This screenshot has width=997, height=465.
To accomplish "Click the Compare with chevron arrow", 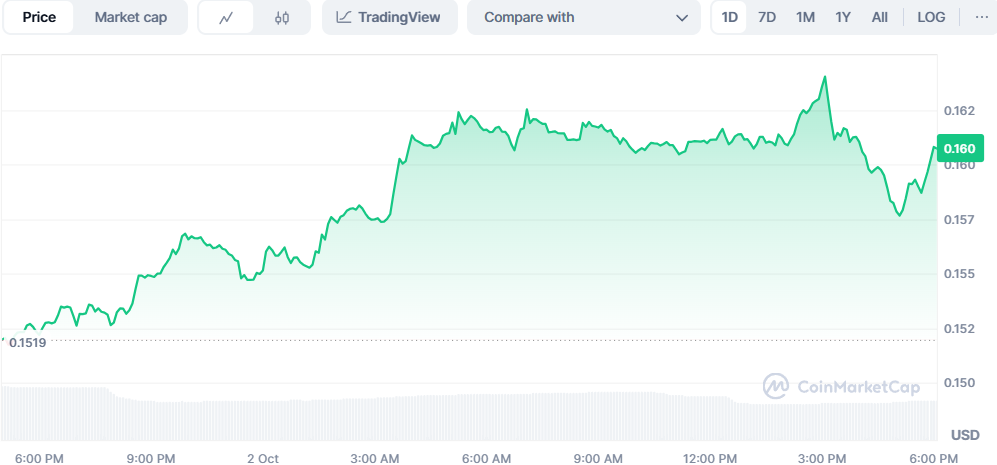I will click(682, 18).
